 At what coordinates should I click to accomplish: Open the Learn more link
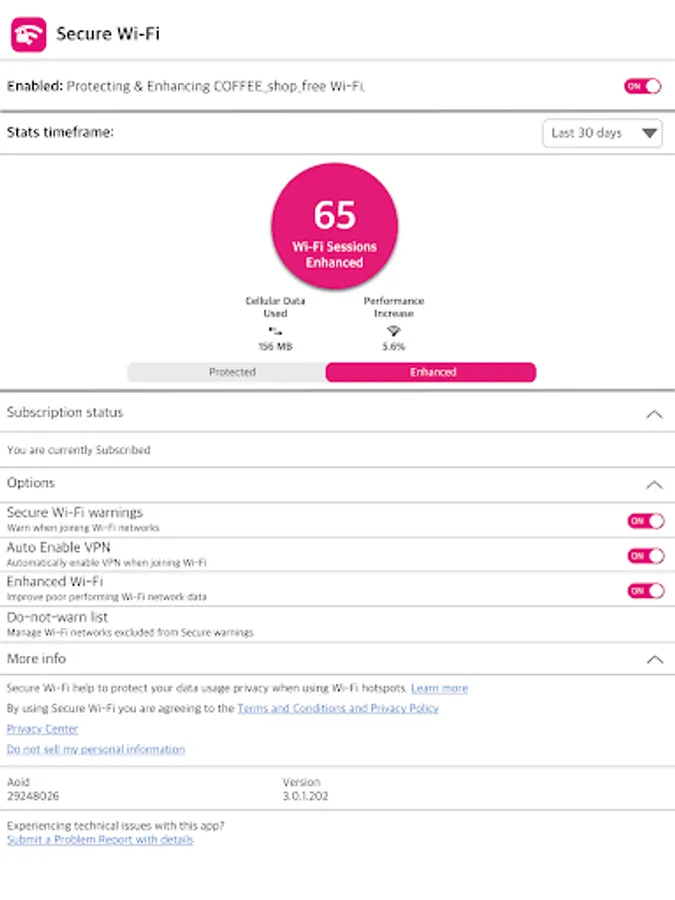(x=439, y=688)
